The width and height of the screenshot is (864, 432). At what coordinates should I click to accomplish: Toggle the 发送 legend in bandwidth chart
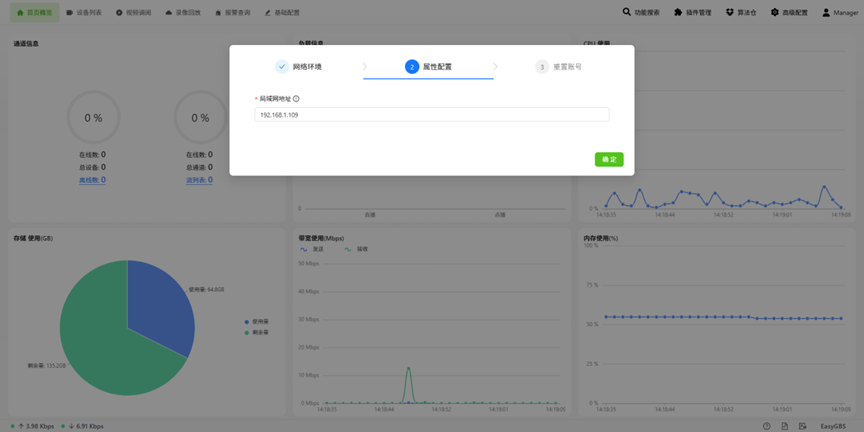click(x=311, y=249)
